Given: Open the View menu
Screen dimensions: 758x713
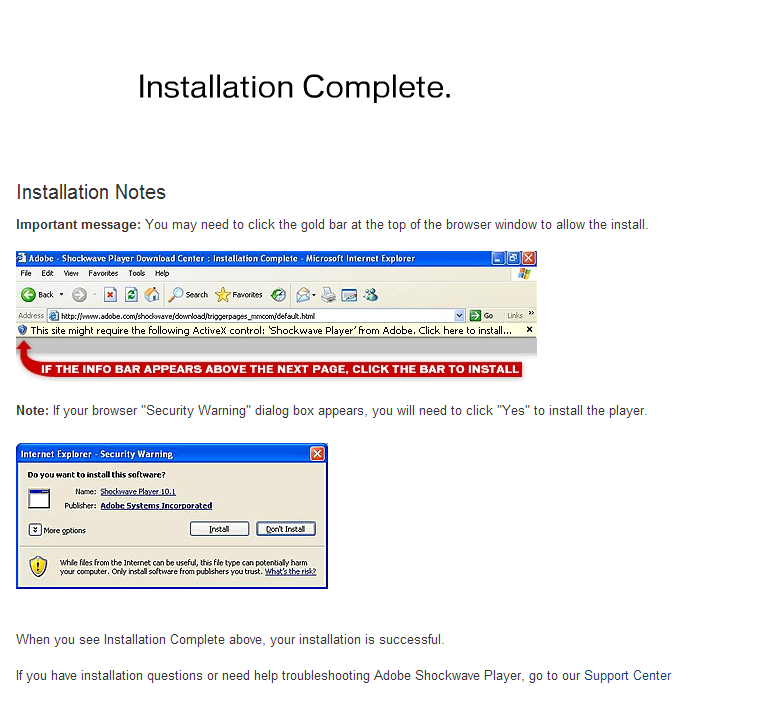Looking at the screenshot, I should click(71, 273).
